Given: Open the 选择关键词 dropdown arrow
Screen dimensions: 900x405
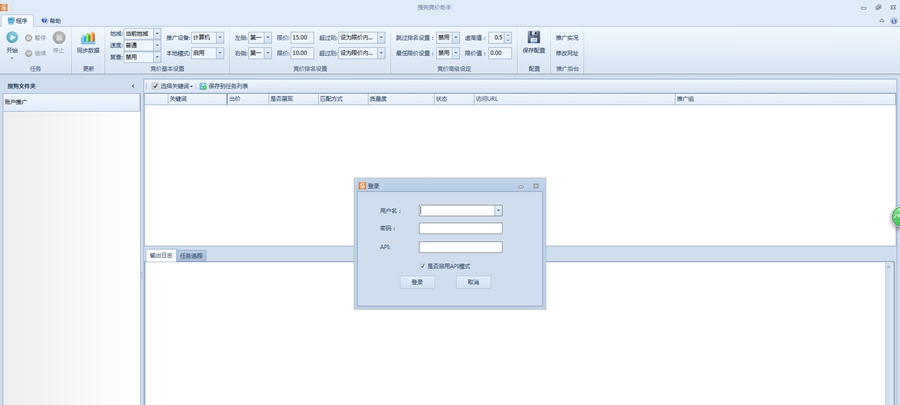Looking at the screenshot, I should 192,86.
